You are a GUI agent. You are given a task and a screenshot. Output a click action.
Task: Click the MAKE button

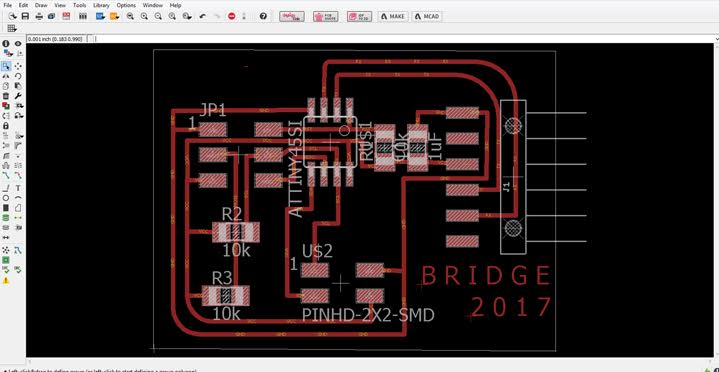point(393,17)
